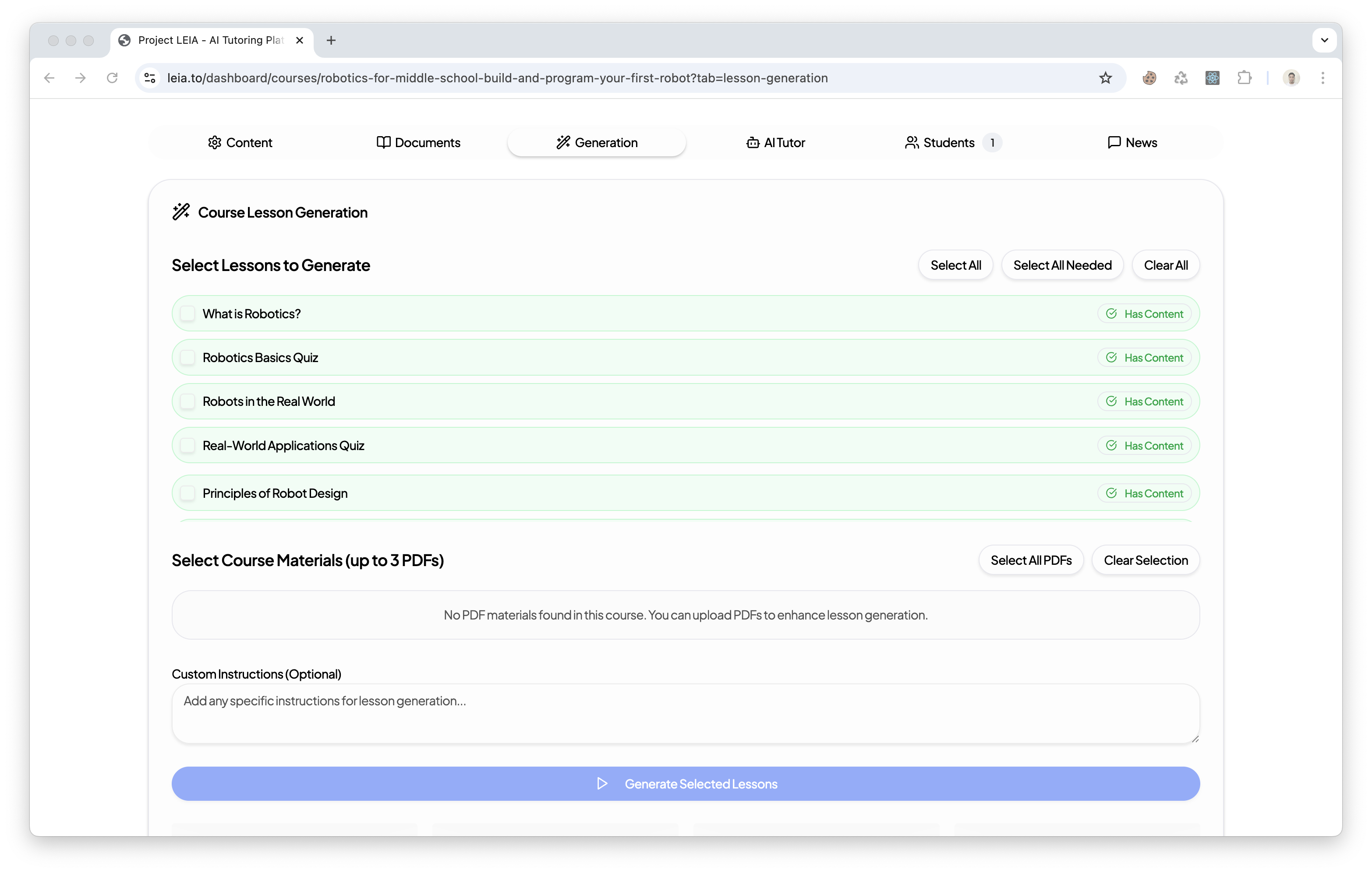This screenshot has height=873, width=1372.
Task: Open the site information icon in the address bar
Action: pos(150,78)
